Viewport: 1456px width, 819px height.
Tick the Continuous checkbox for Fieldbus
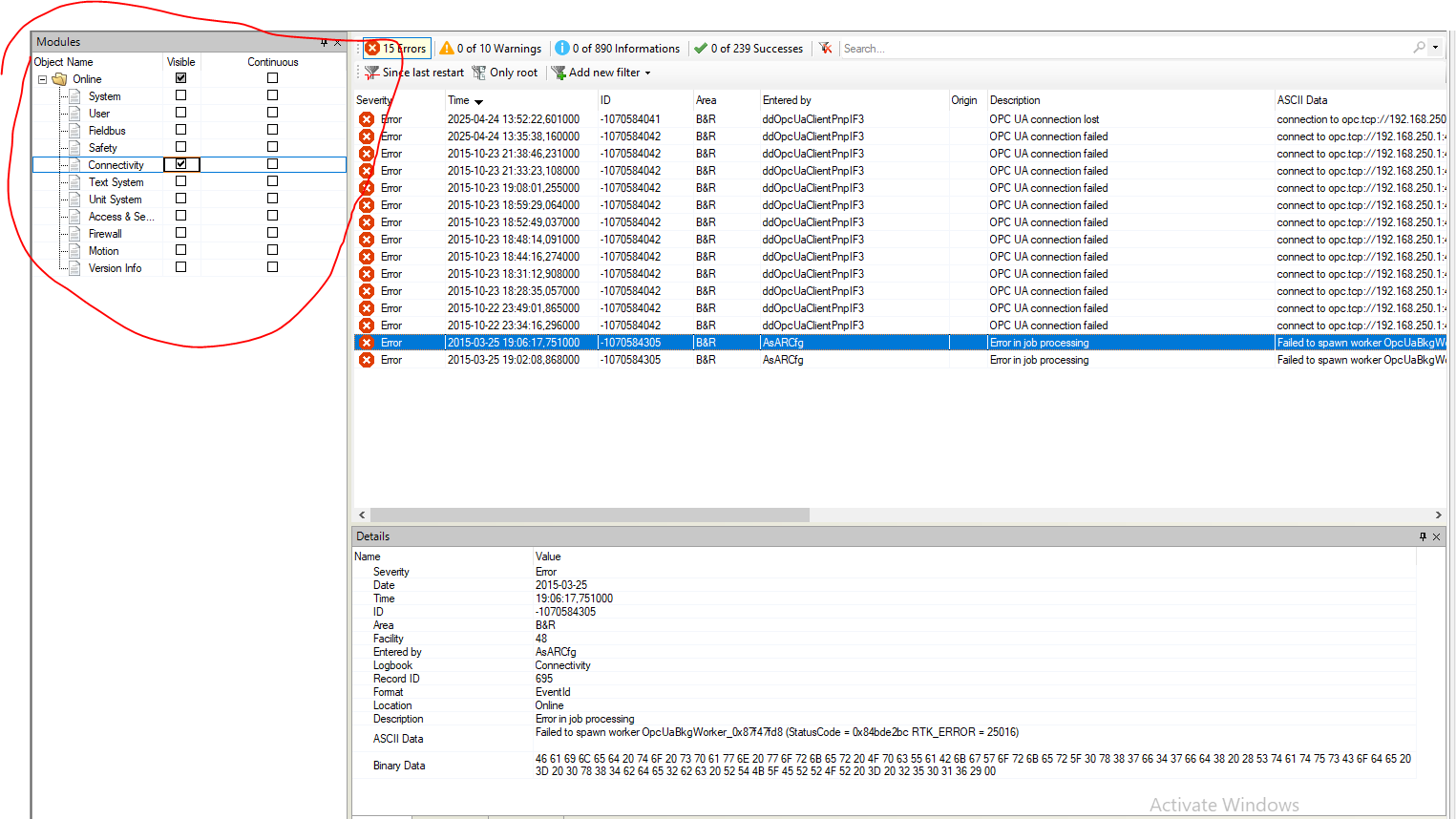point(272,130)
